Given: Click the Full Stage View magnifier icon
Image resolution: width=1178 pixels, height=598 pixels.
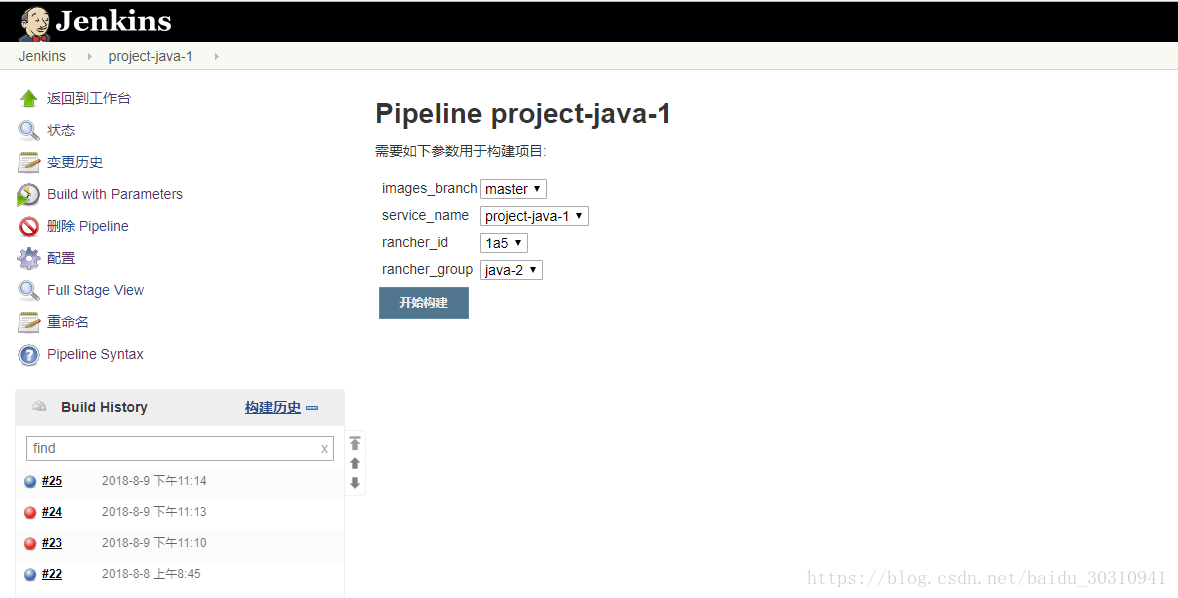Looking at the screenshot, I should [29, 291].
